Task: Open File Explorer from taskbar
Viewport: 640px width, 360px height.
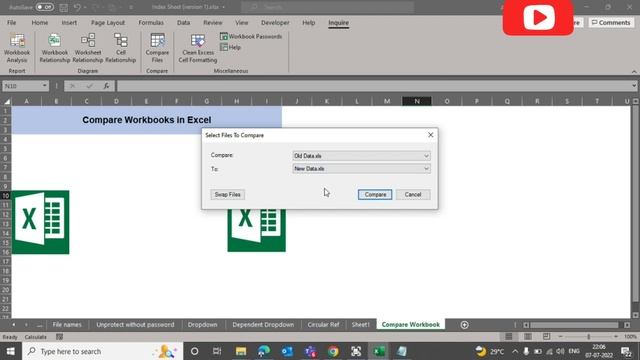Action: (x=241, y=351)
